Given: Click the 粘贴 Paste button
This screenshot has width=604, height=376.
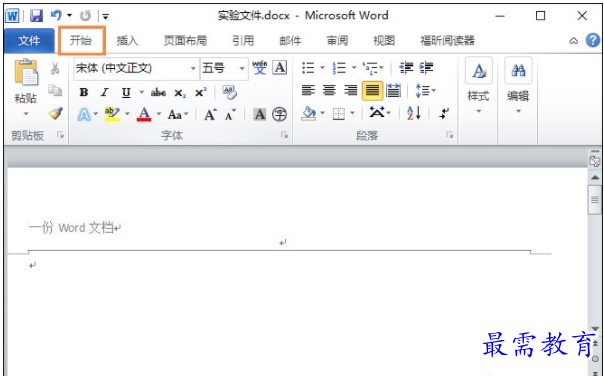Looking at the screenshot, I should point(26,82).
